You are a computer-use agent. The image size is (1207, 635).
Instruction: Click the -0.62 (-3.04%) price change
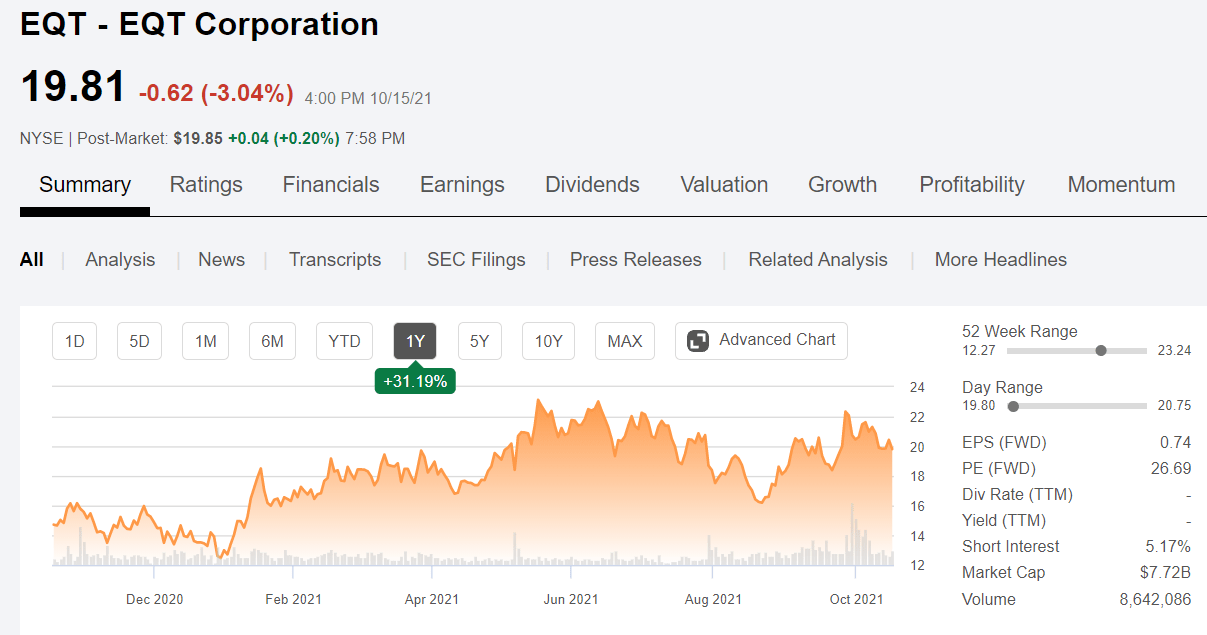point(216,94)
